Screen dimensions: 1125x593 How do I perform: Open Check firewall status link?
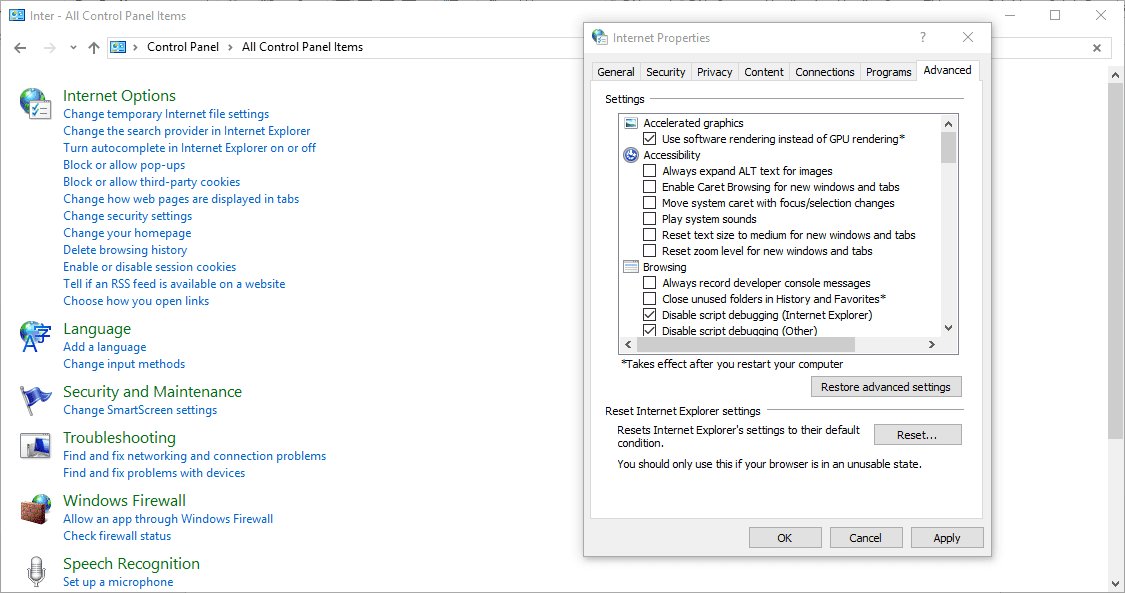click(x=117, y=536)
